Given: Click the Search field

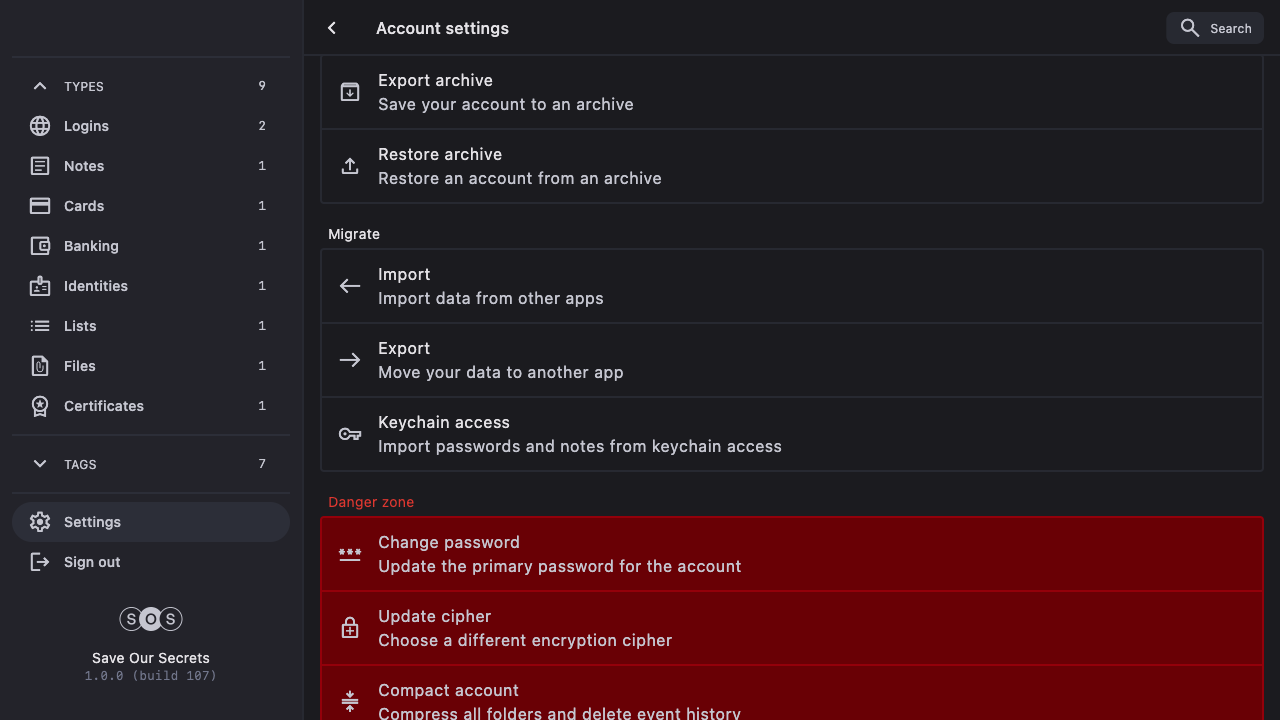Looking at the screenshot, I should point(1215,28).
